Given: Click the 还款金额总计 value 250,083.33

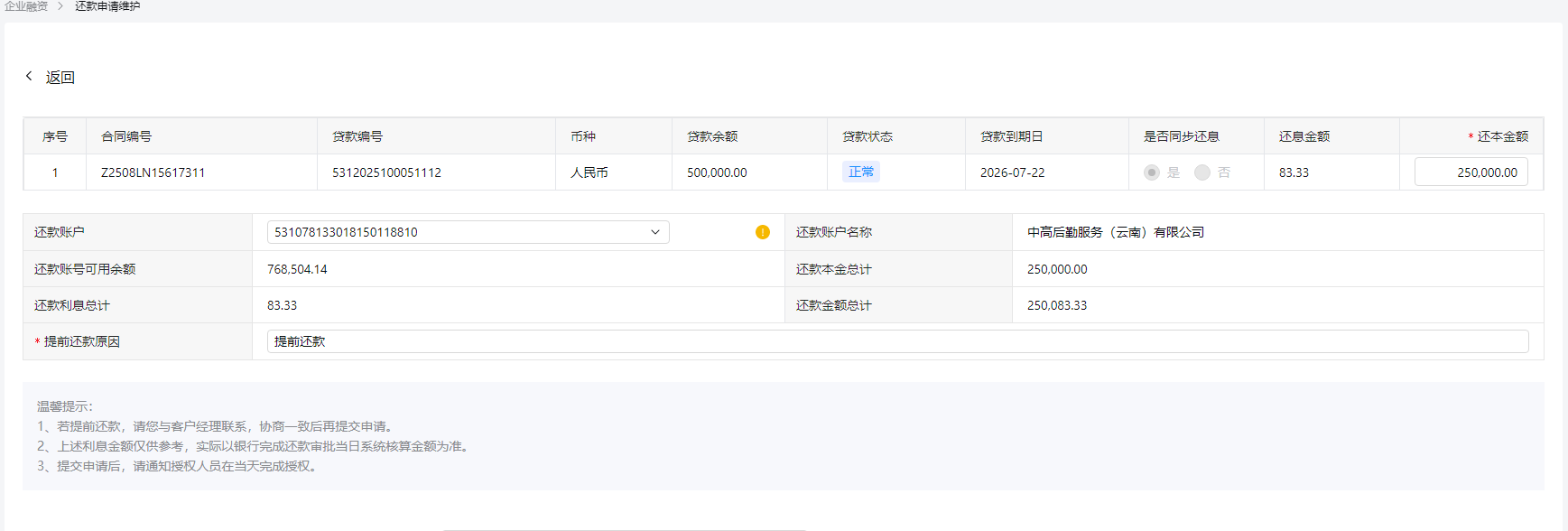Looking at the screenshot, I should coord(1057,305).
